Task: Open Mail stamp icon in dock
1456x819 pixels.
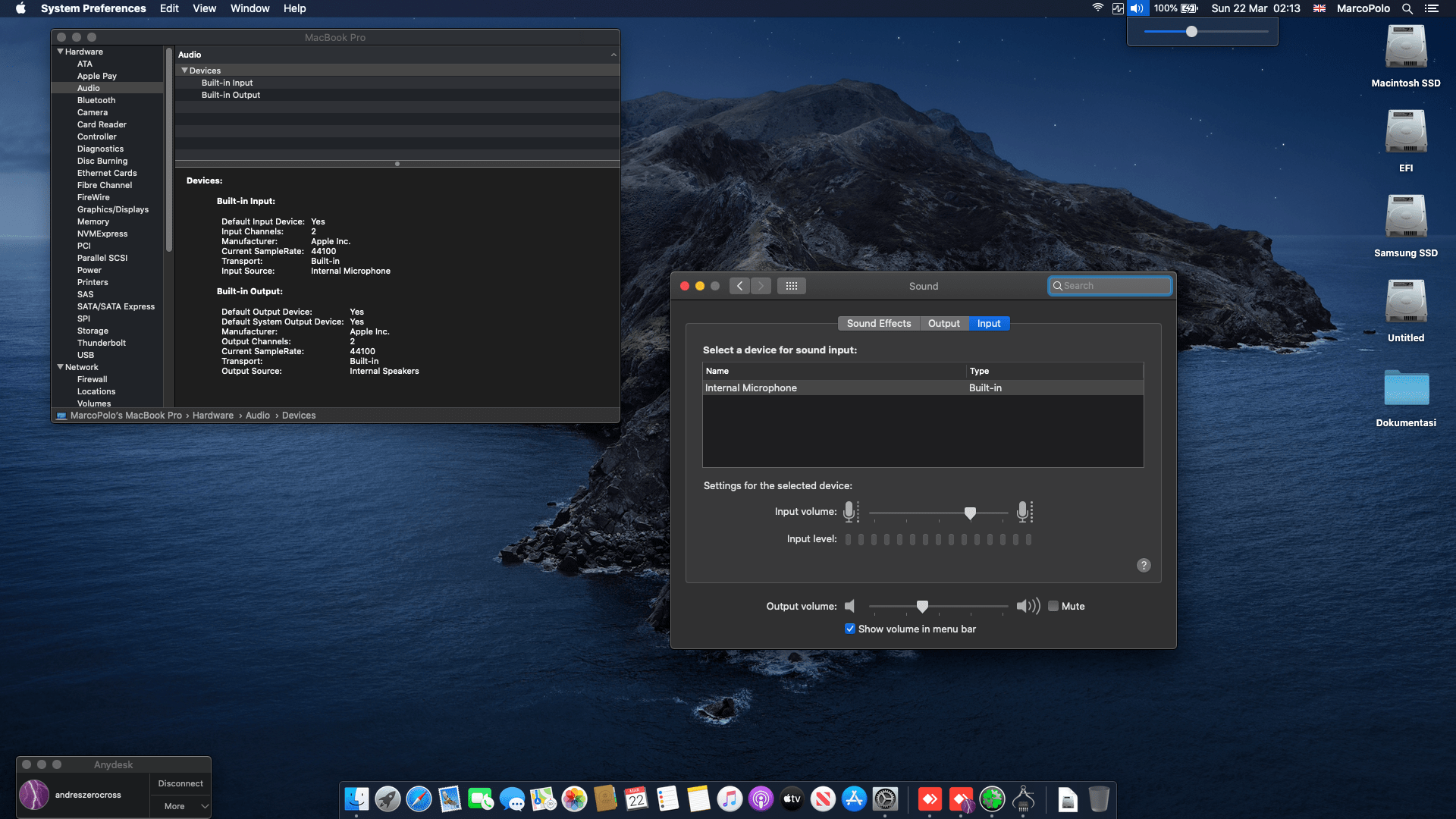Action: click(x=450, y=799)
